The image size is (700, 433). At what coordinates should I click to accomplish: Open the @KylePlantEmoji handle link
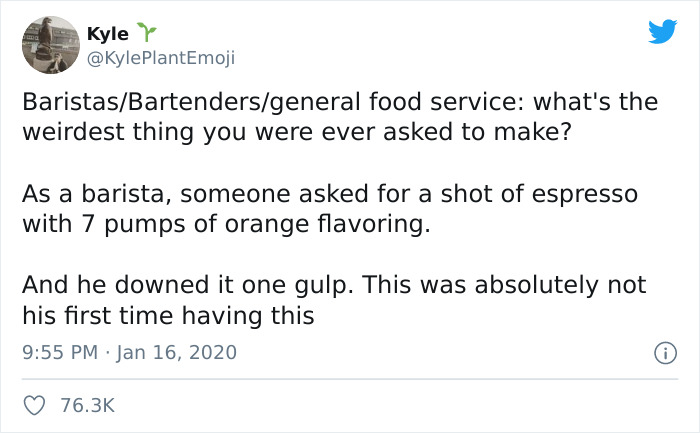click(161, 58)
